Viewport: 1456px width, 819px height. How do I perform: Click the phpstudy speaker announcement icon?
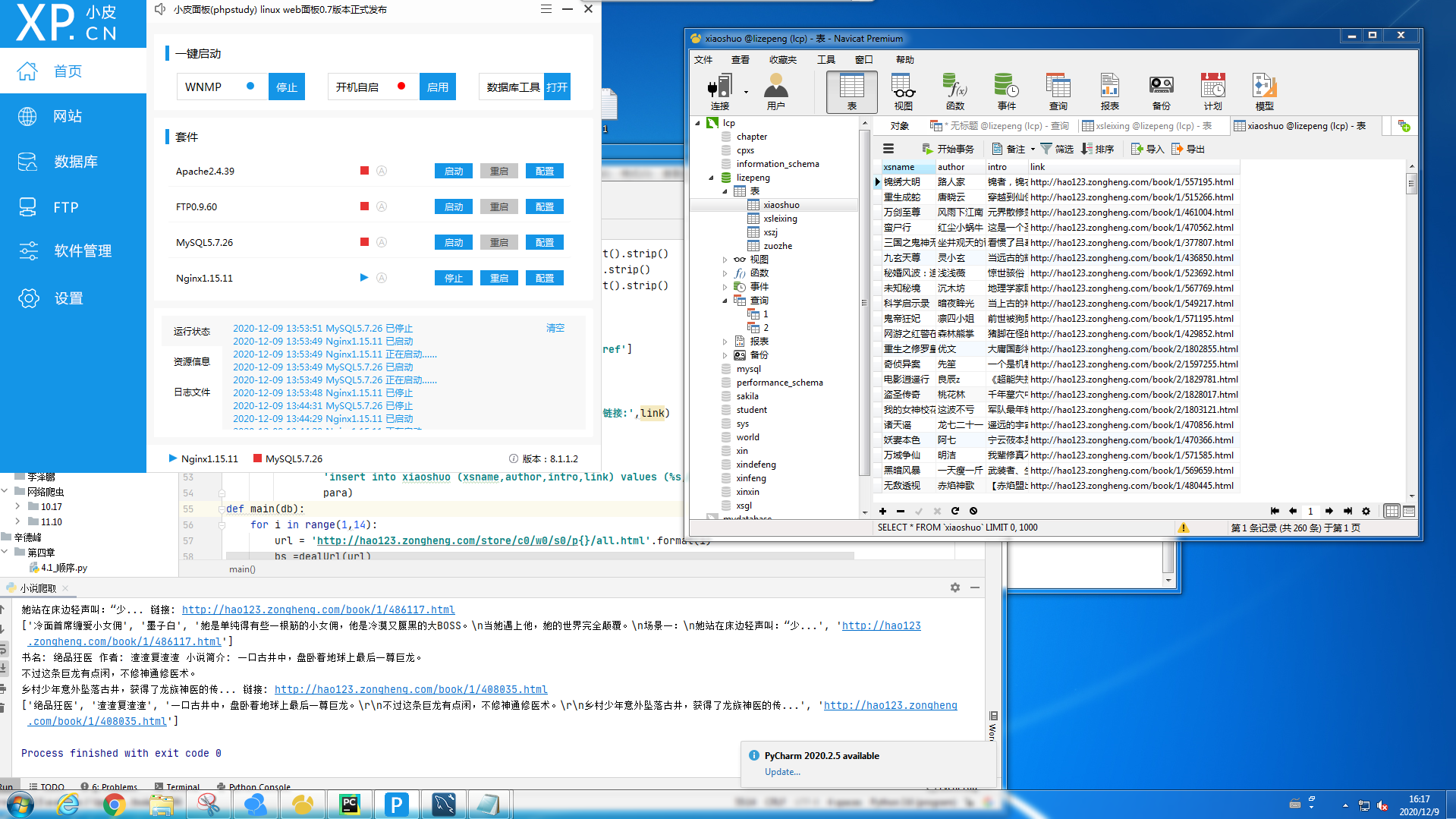click(x=160, y=9)
